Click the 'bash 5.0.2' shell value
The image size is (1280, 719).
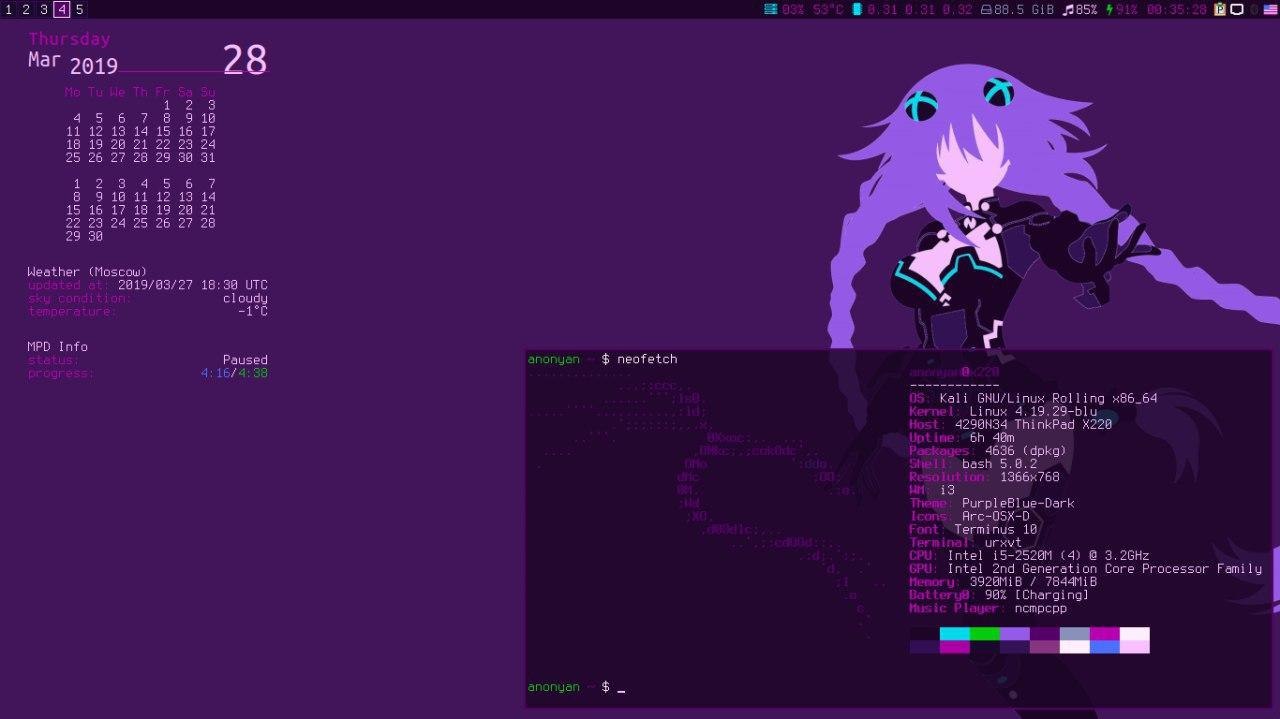[x=999, y=464]
